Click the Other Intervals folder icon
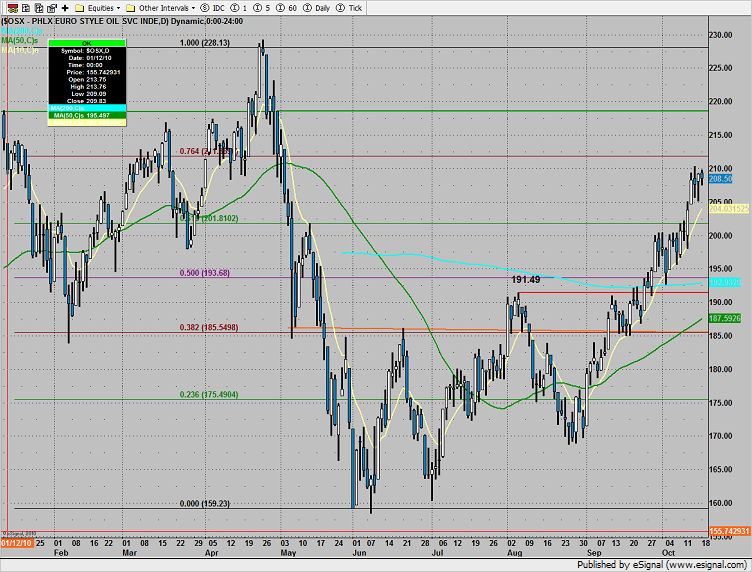The height and width of the screenshot is (572, 752). (131, 7)
